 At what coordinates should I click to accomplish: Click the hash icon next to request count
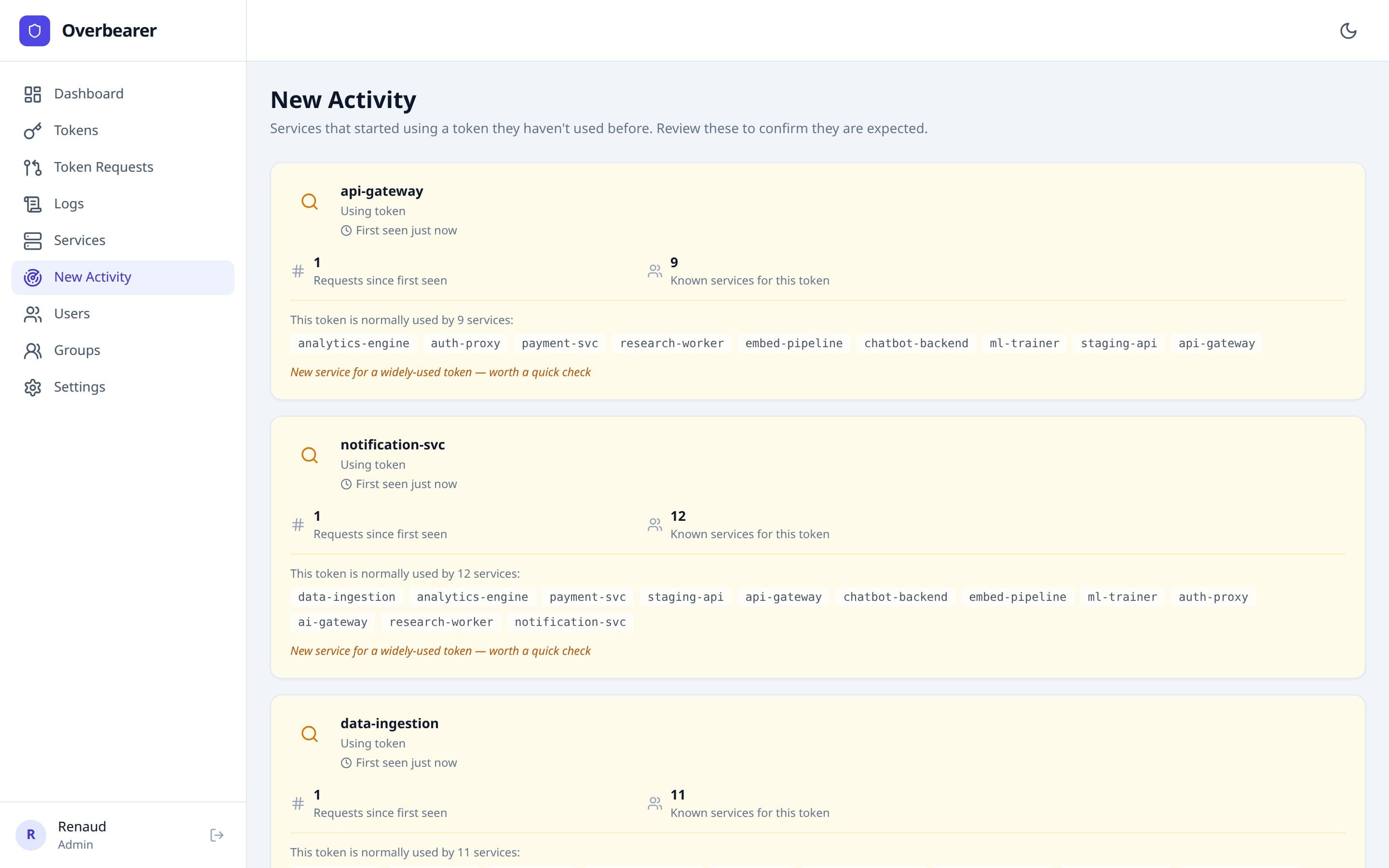click(x=298, y=271)
